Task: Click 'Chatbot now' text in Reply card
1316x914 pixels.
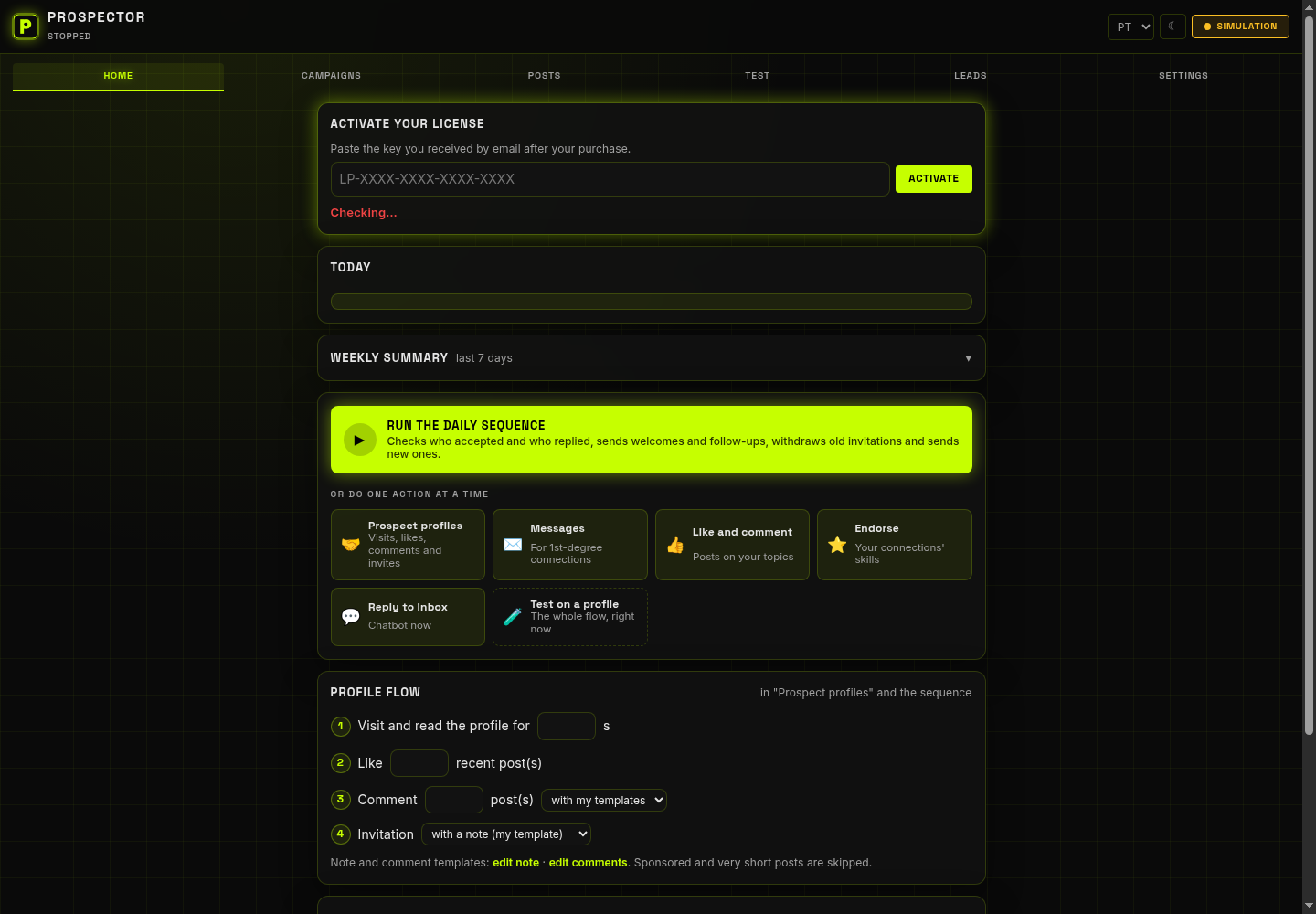Action: (x=399, y=625)
